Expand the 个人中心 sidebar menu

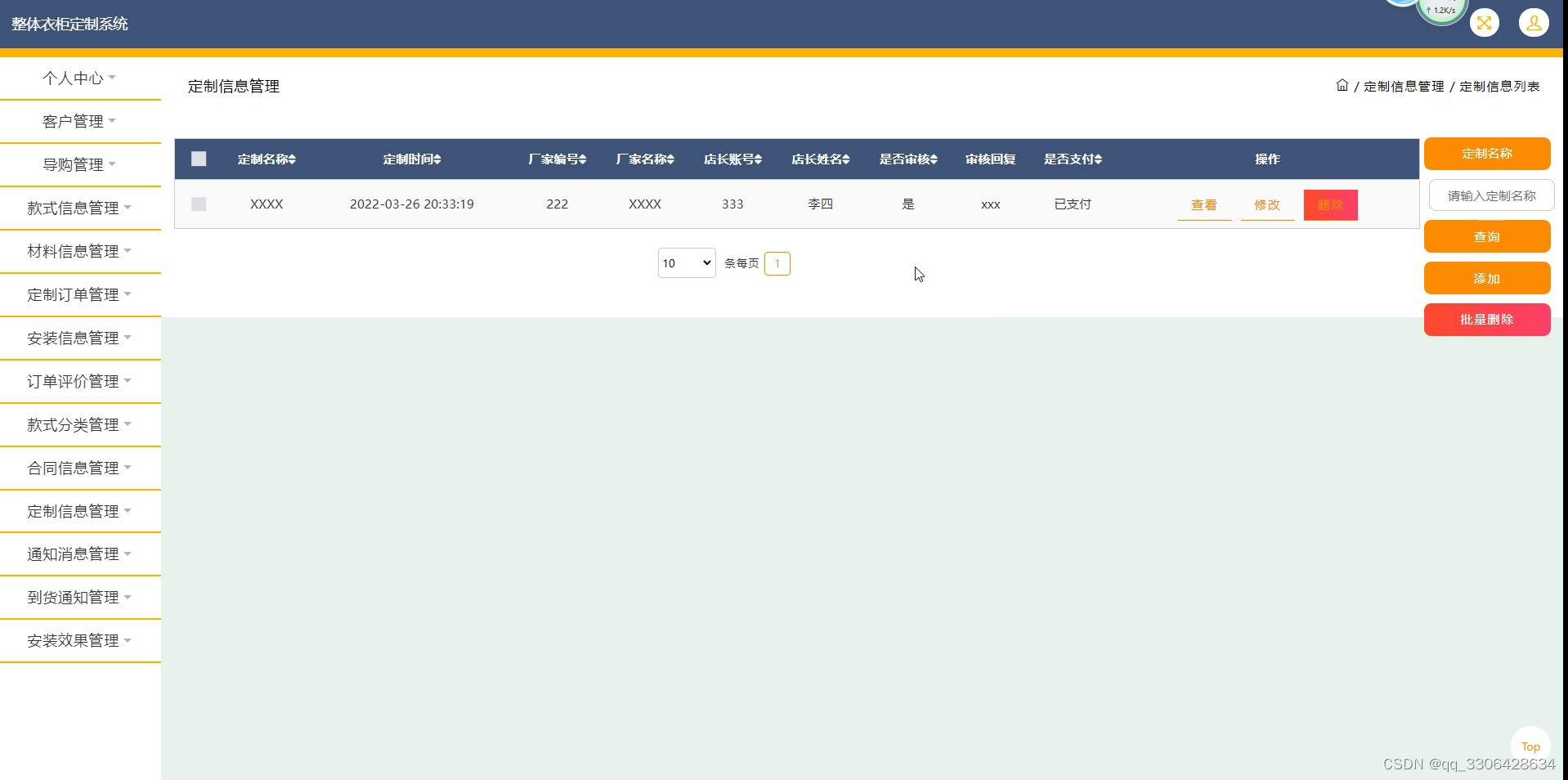80,78
